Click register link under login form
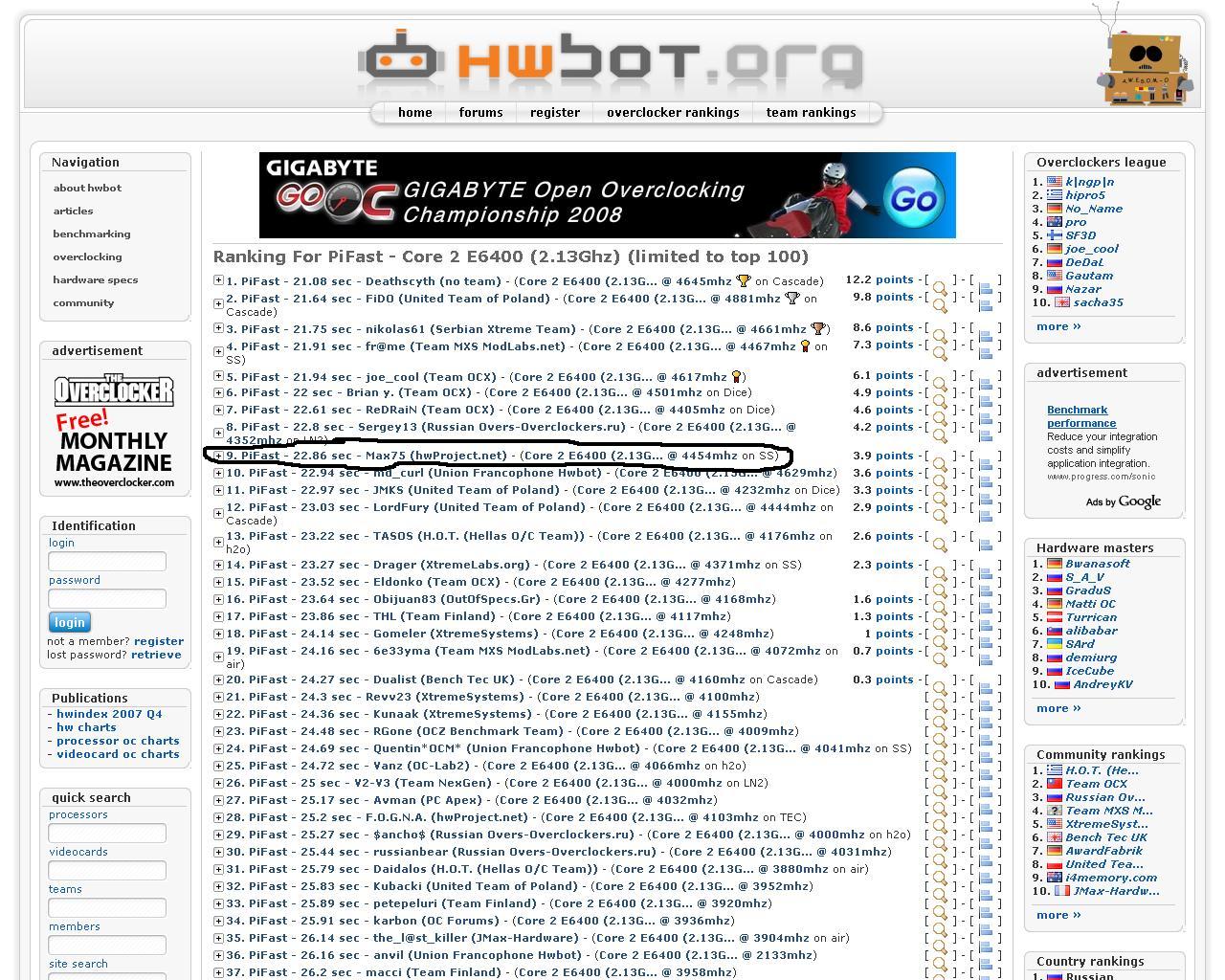Viewport: 1225px width, 980px height. click(159, 641)
